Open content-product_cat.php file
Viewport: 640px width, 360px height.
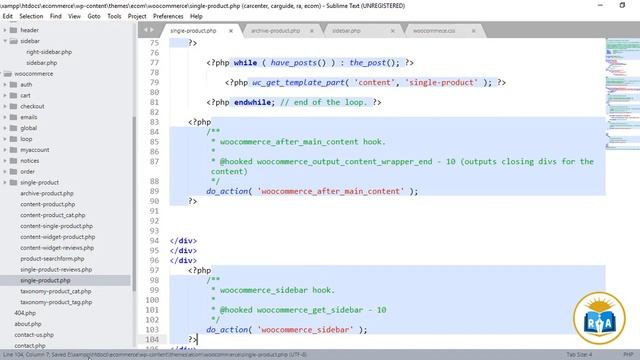tap(53, 215)
